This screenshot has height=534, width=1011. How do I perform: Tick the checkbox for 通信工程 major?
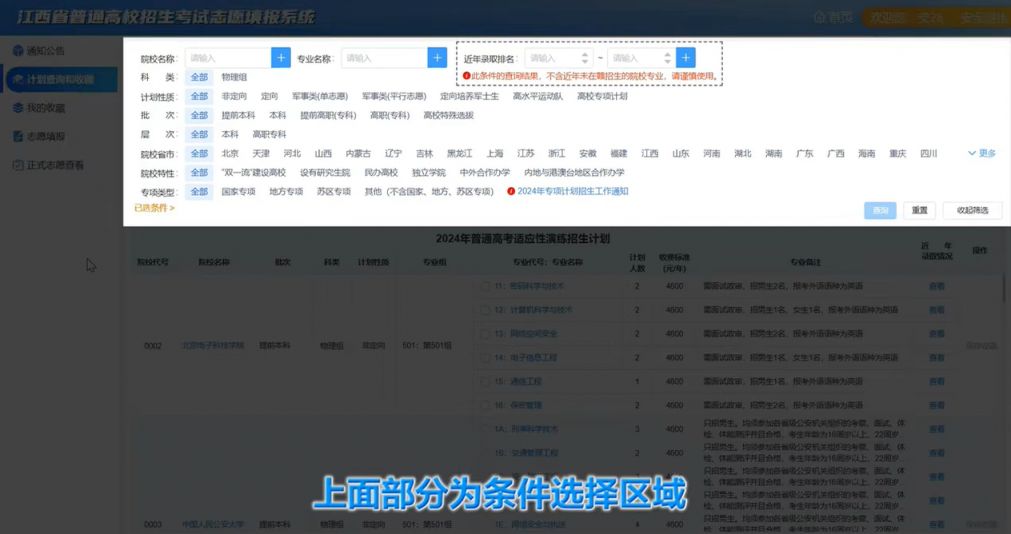[485, 382]
